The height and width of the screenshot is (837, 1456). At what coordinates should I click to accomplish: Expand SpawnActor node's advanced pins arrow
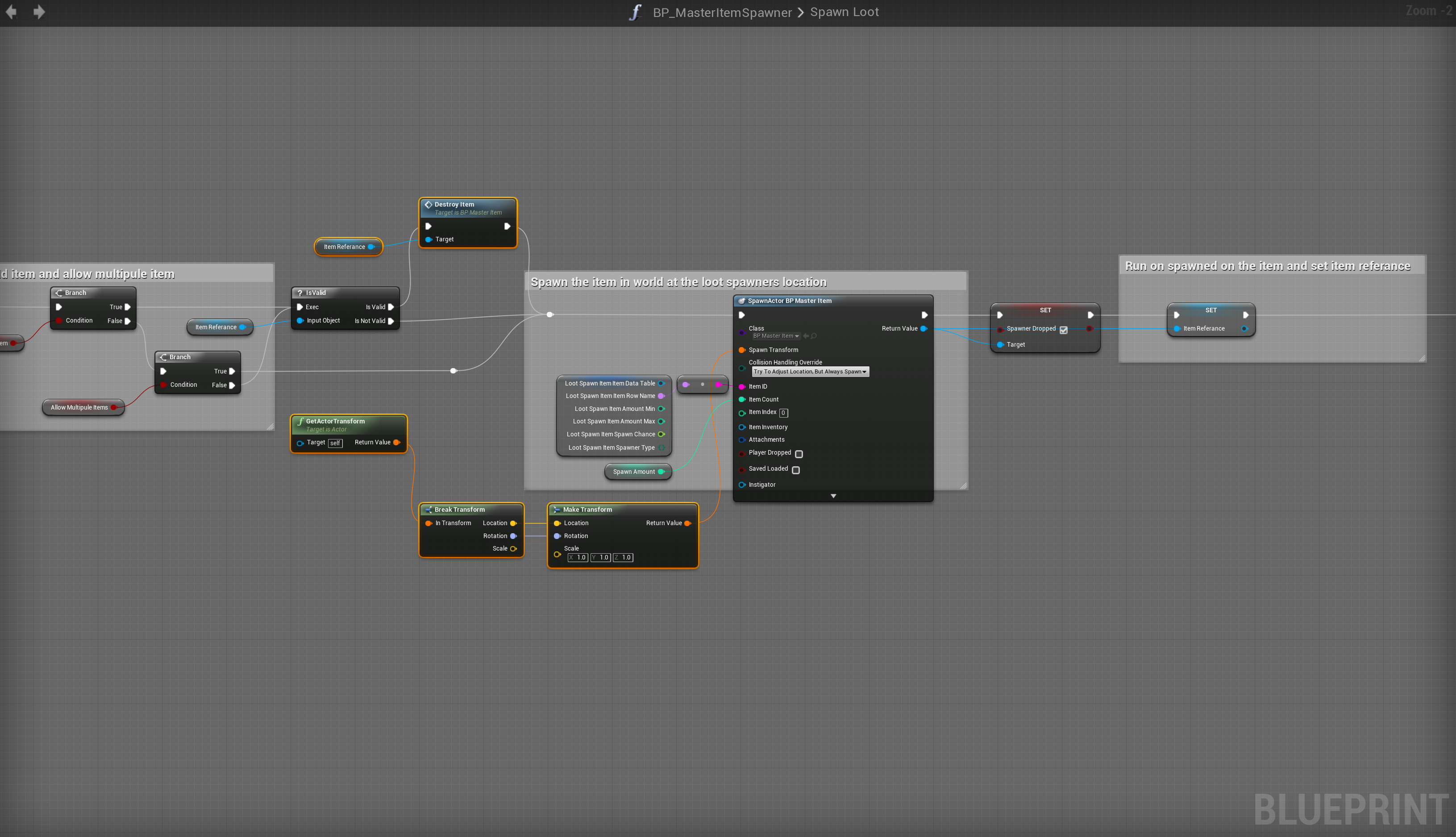pos(833,496)
